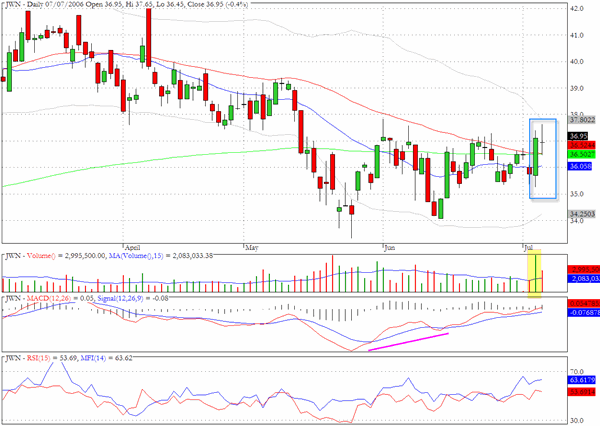Click the tallest green volume bar in July

pos(535,273)
